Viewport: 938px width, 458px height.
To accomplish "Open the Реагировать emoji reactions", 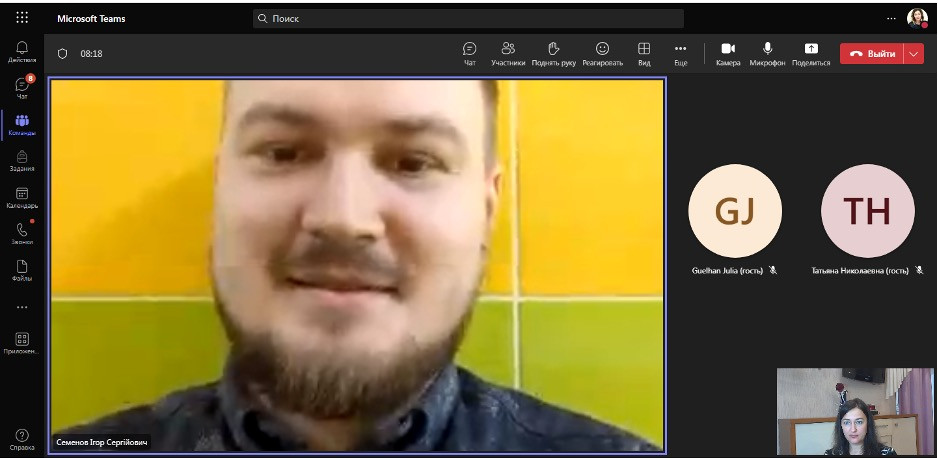I will tap(602, 53).
